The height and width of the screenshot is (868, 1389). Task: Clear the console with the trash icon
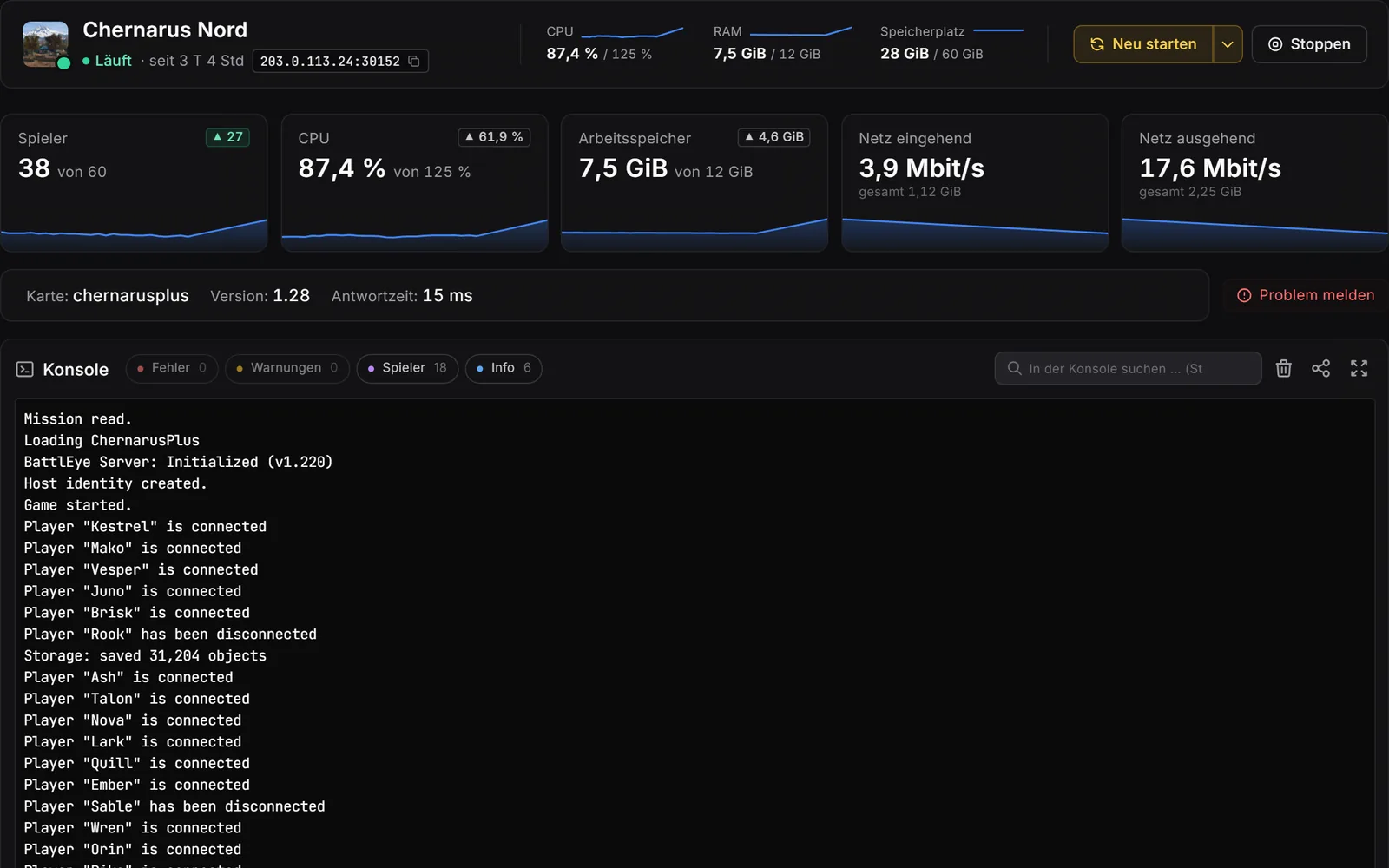(1284, 368)
